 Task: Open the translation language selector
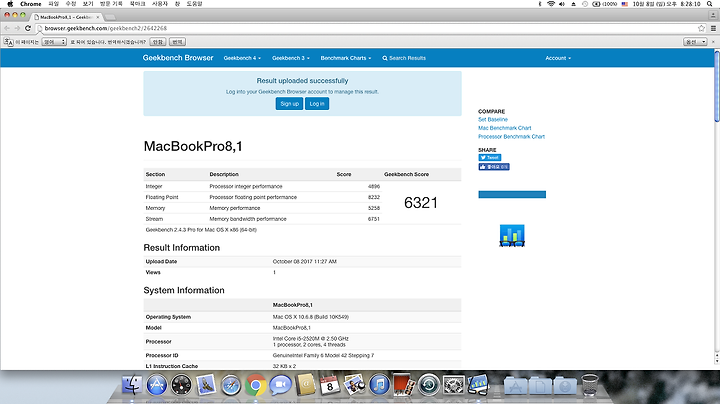54,42
